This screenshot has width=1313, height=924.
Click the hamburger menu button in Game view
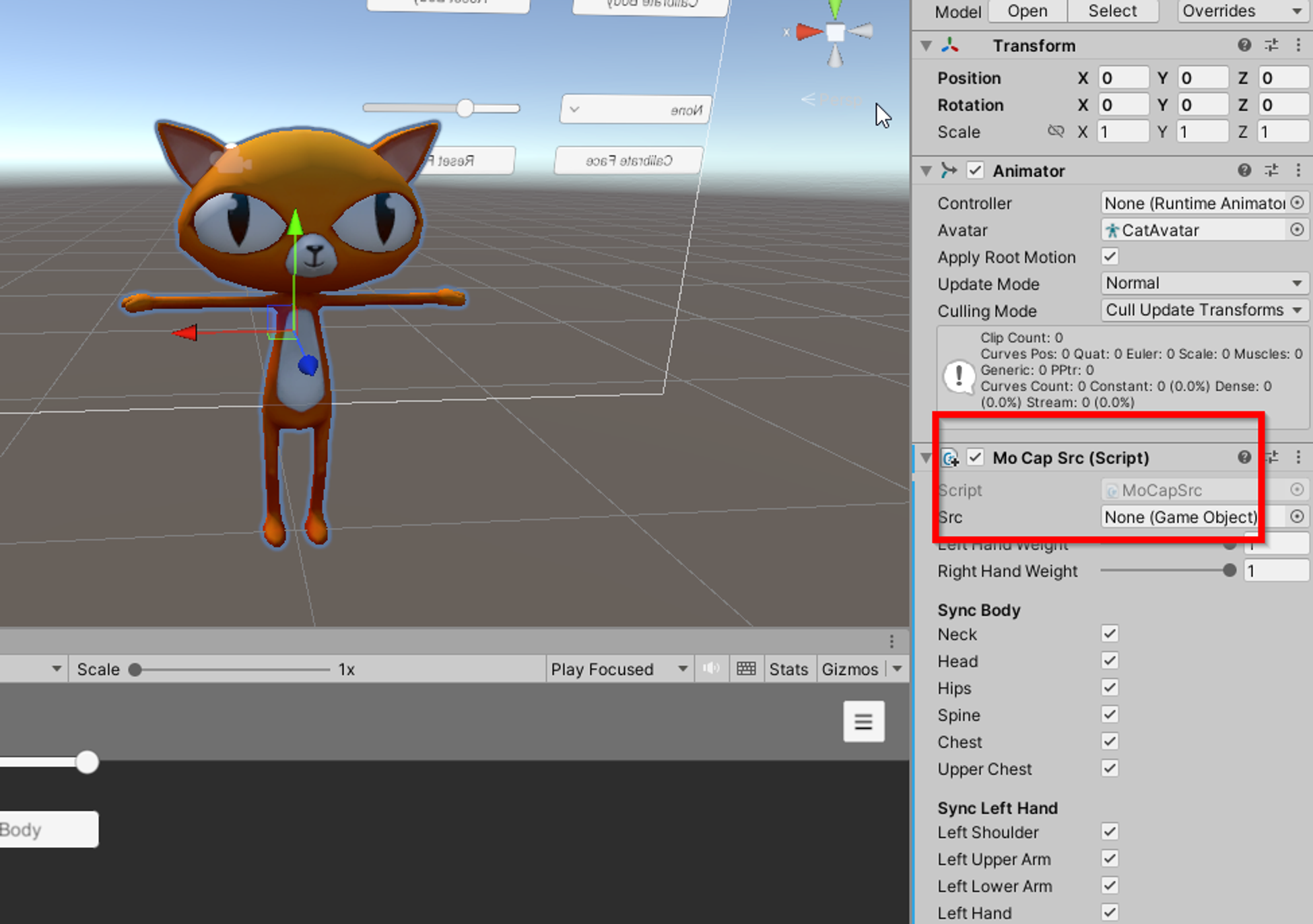pyautogui.click(x=863, y=721)
